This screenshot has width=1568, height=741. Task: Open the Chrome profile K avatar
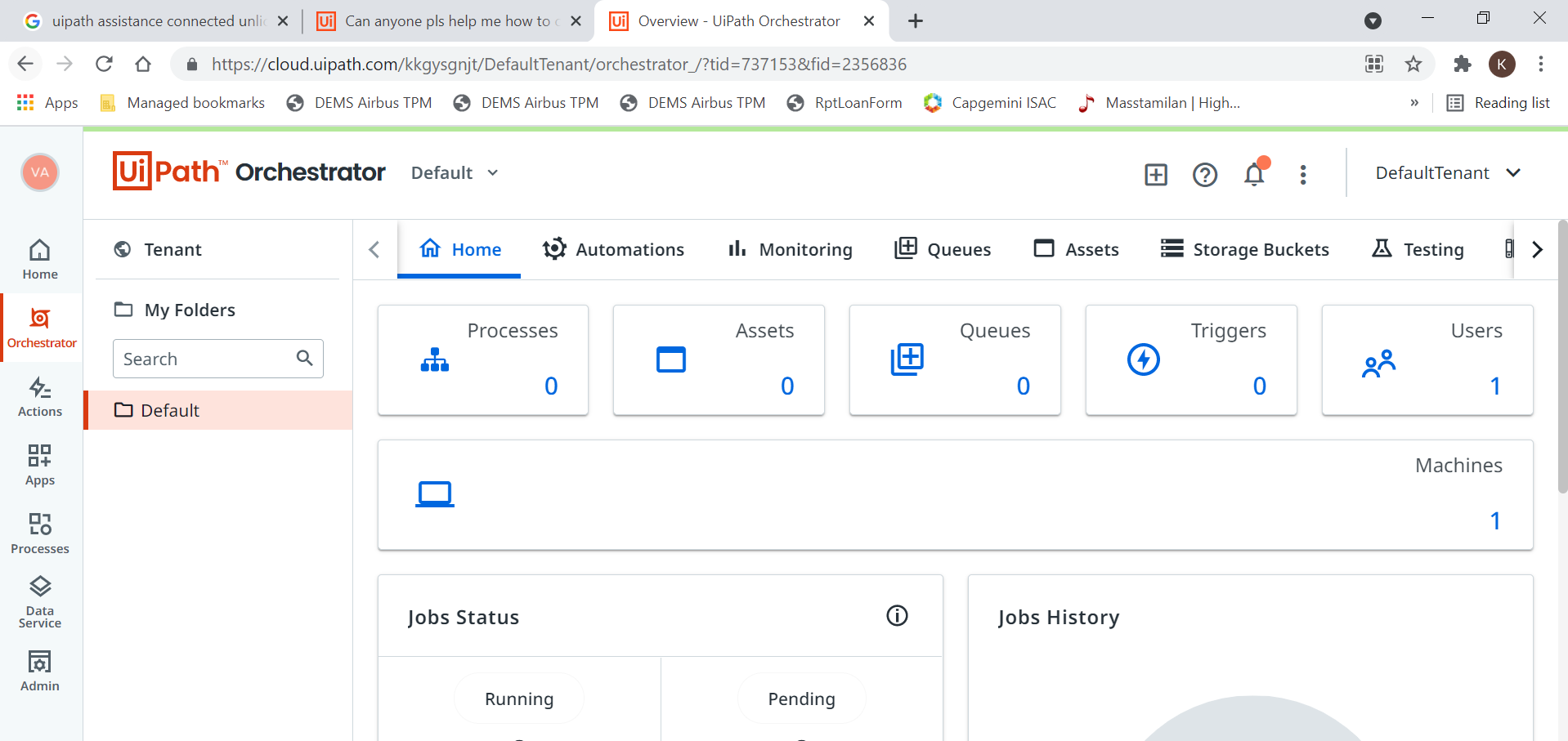coord(1502,64)
